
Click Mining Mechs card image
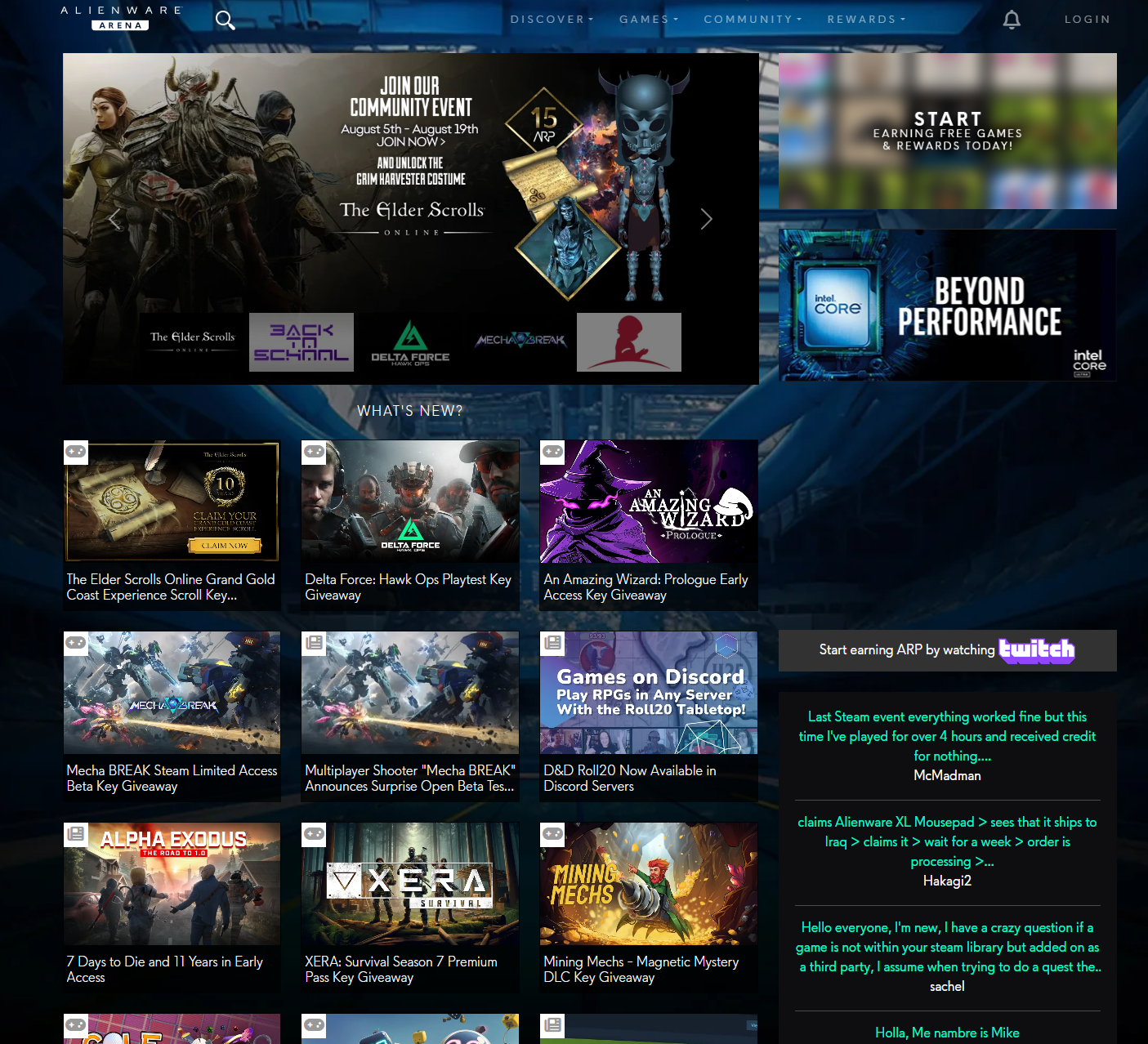(x=649, y=884)
